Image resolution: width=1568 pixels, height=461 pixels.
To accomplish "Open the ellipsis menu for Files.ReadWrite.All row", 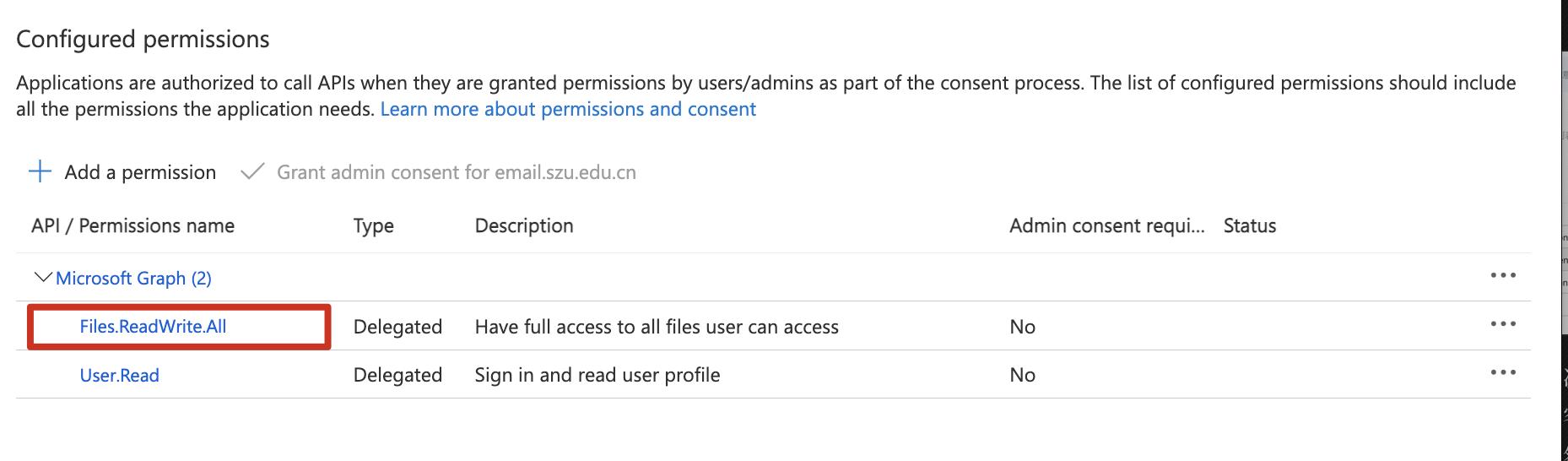I will coord(1502,324).
